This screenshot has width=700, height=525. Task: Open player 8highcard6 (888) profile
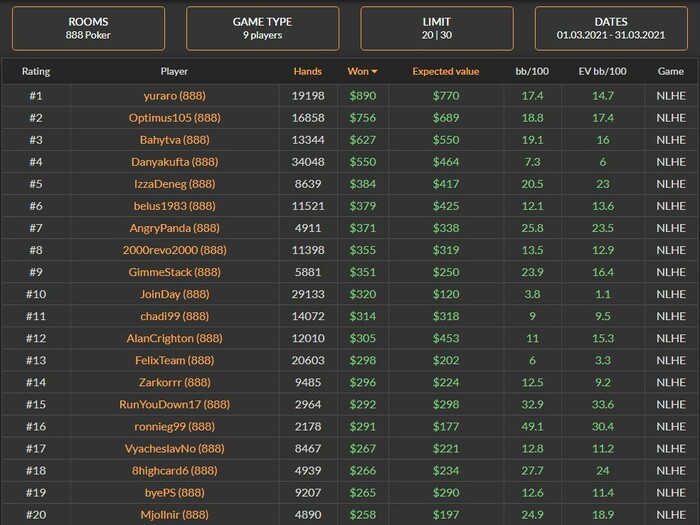tap(175, 471)
